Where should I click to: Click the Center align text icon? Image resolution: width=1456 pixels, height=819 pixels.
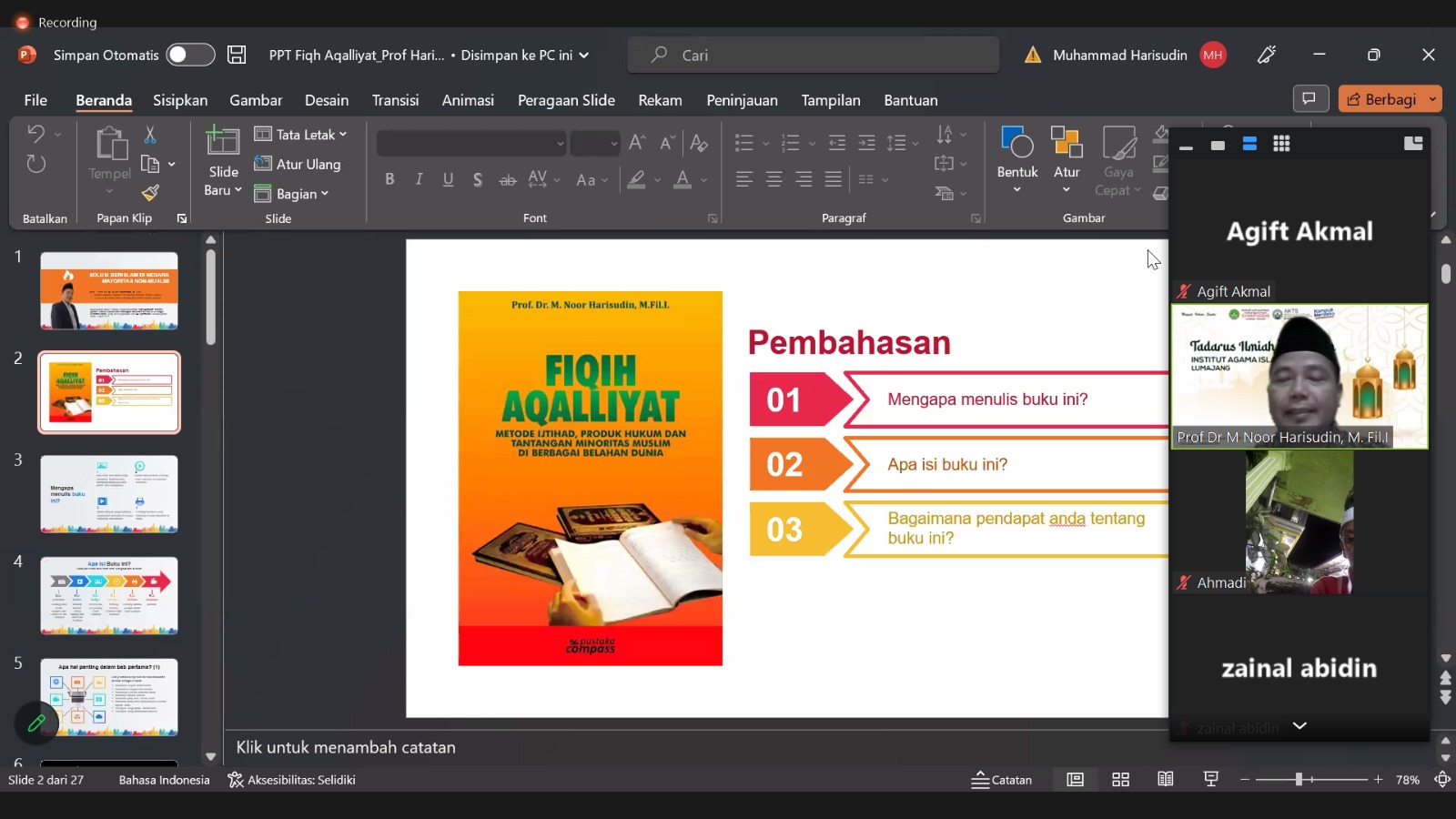[773, 179]
